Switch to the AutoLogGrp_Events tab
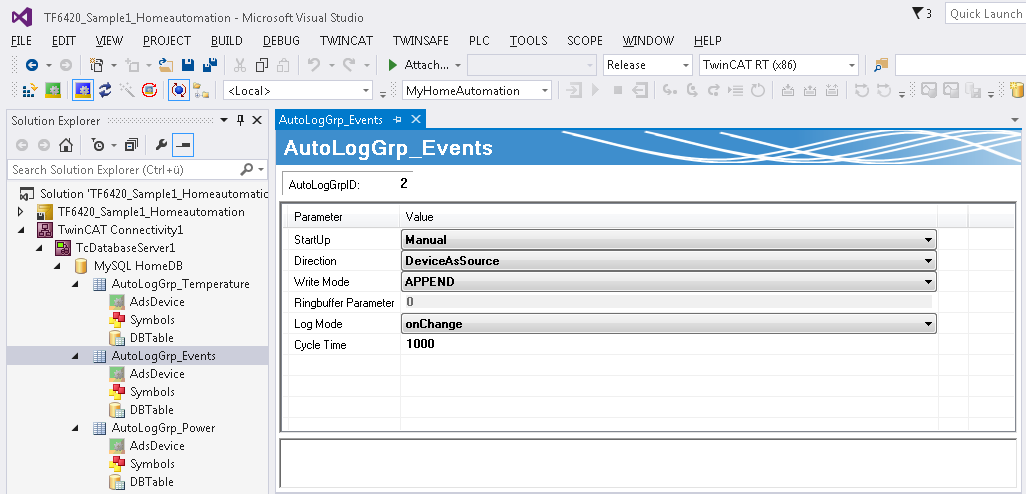 coord(330,120)
